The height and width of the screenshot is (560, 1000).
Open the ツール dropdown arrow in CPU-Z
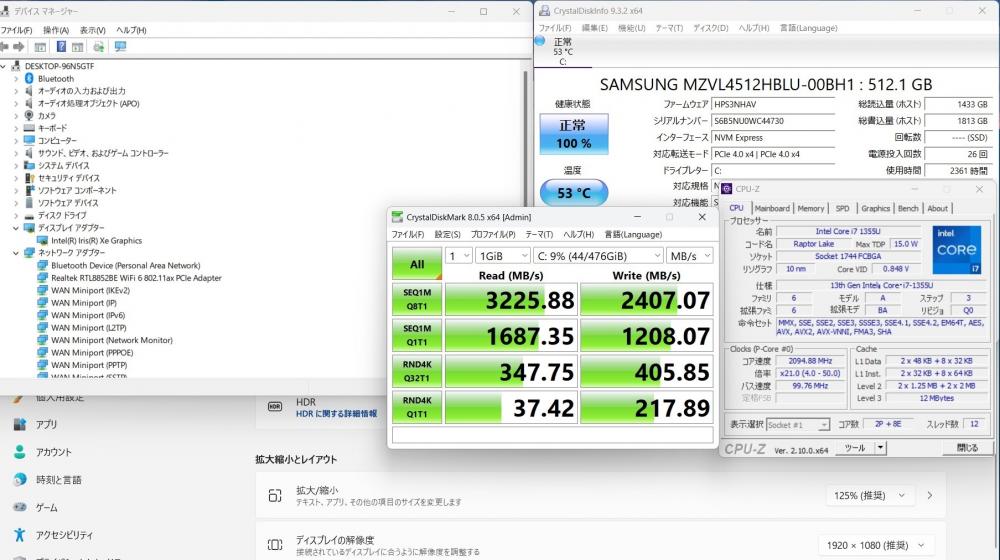coord(880,448)
